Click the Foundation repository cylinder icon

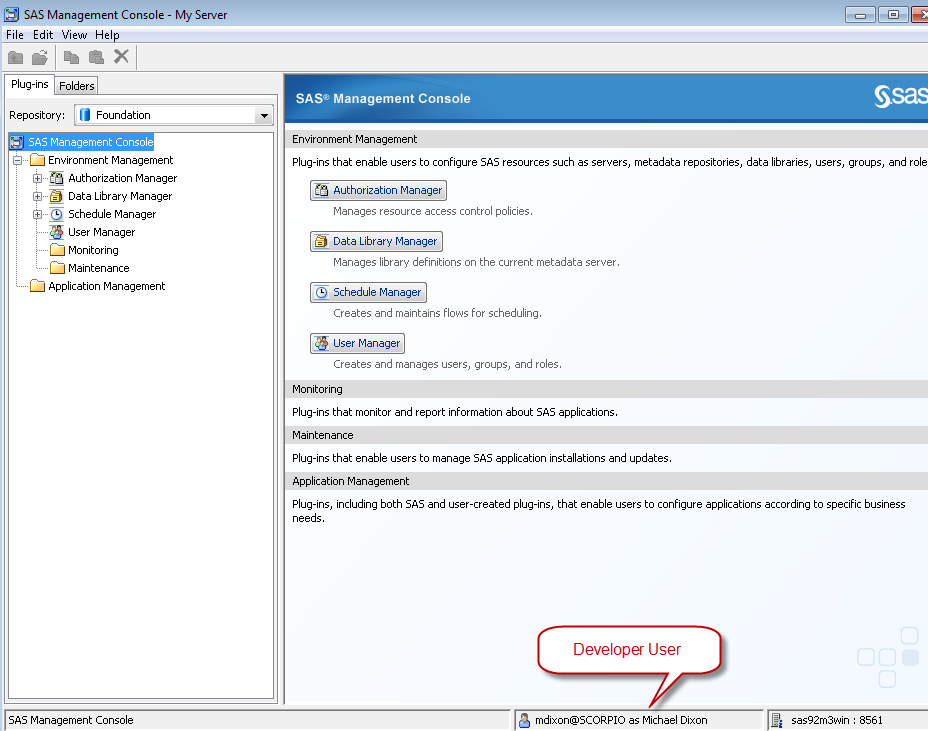[x=85, y=115]
